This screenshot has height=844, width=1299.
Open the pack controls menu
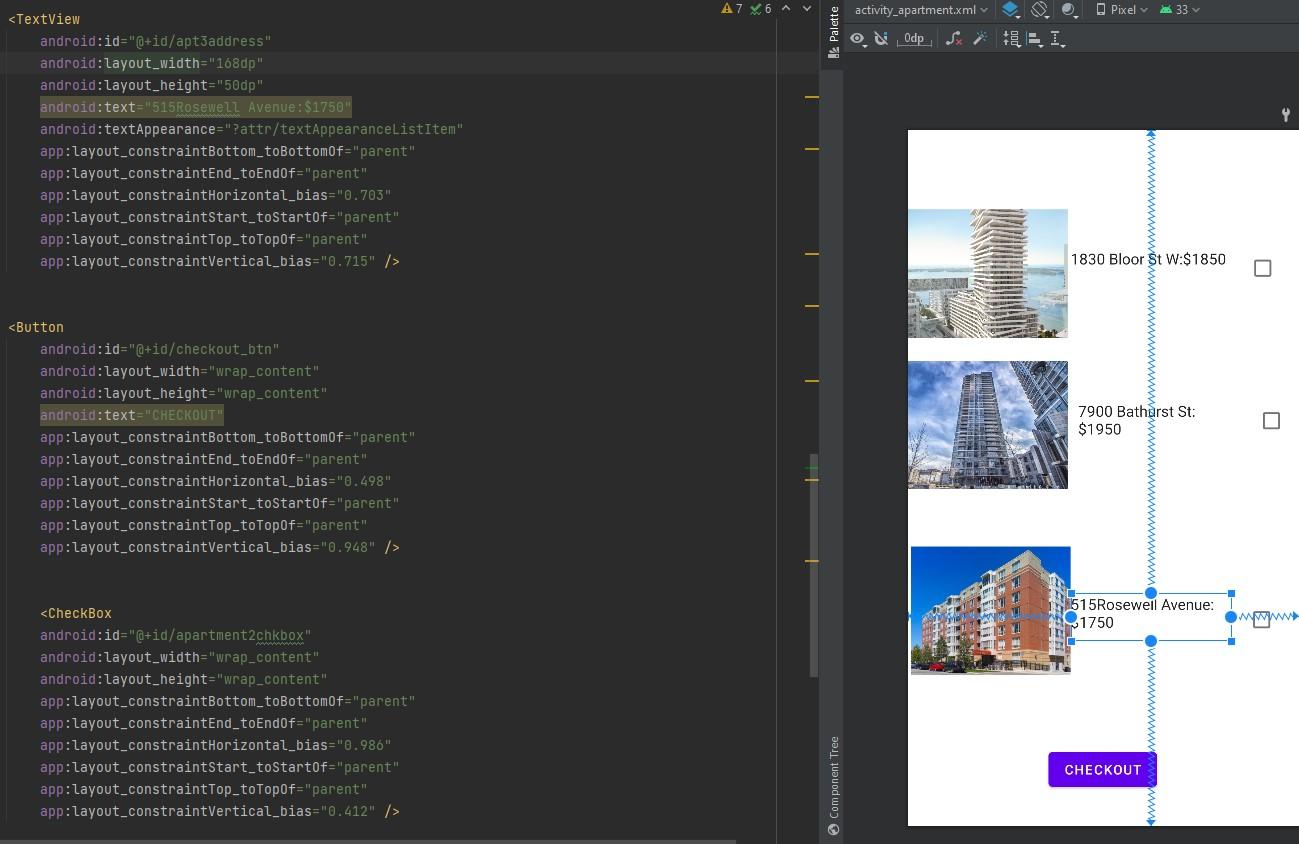[x=1012, y=38]
